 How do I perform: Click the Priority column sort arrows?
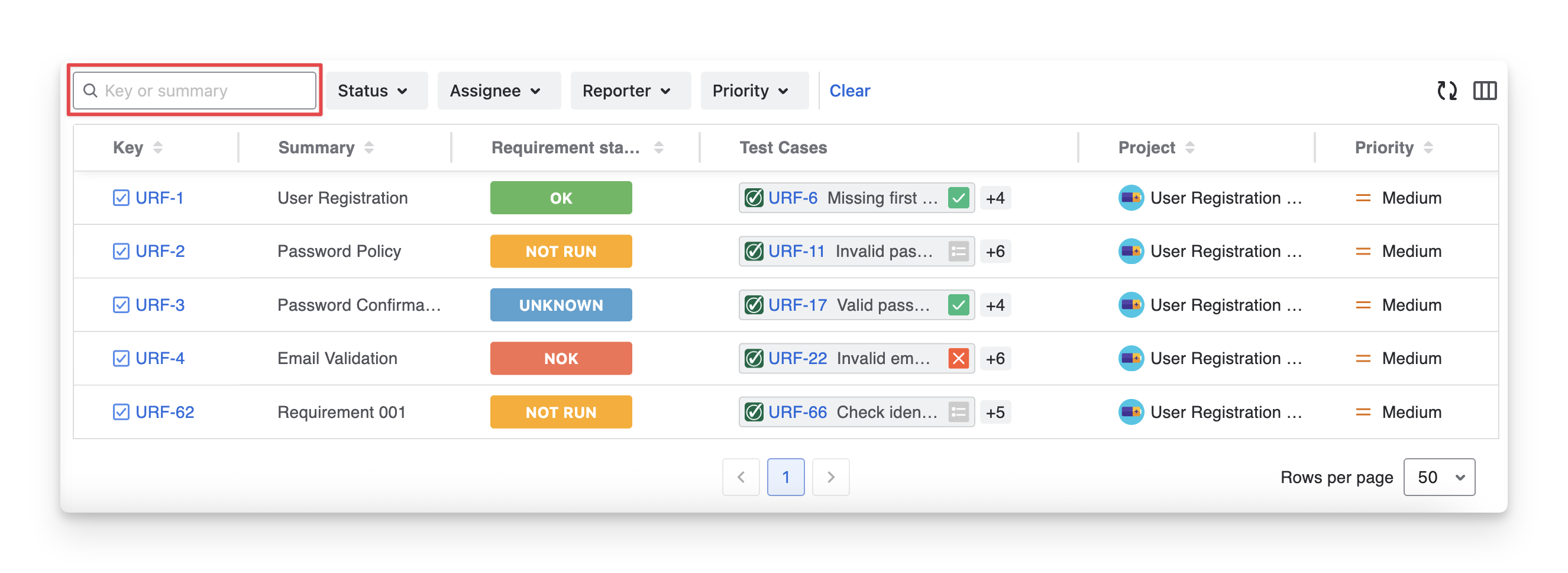[x=1428, y=147]
